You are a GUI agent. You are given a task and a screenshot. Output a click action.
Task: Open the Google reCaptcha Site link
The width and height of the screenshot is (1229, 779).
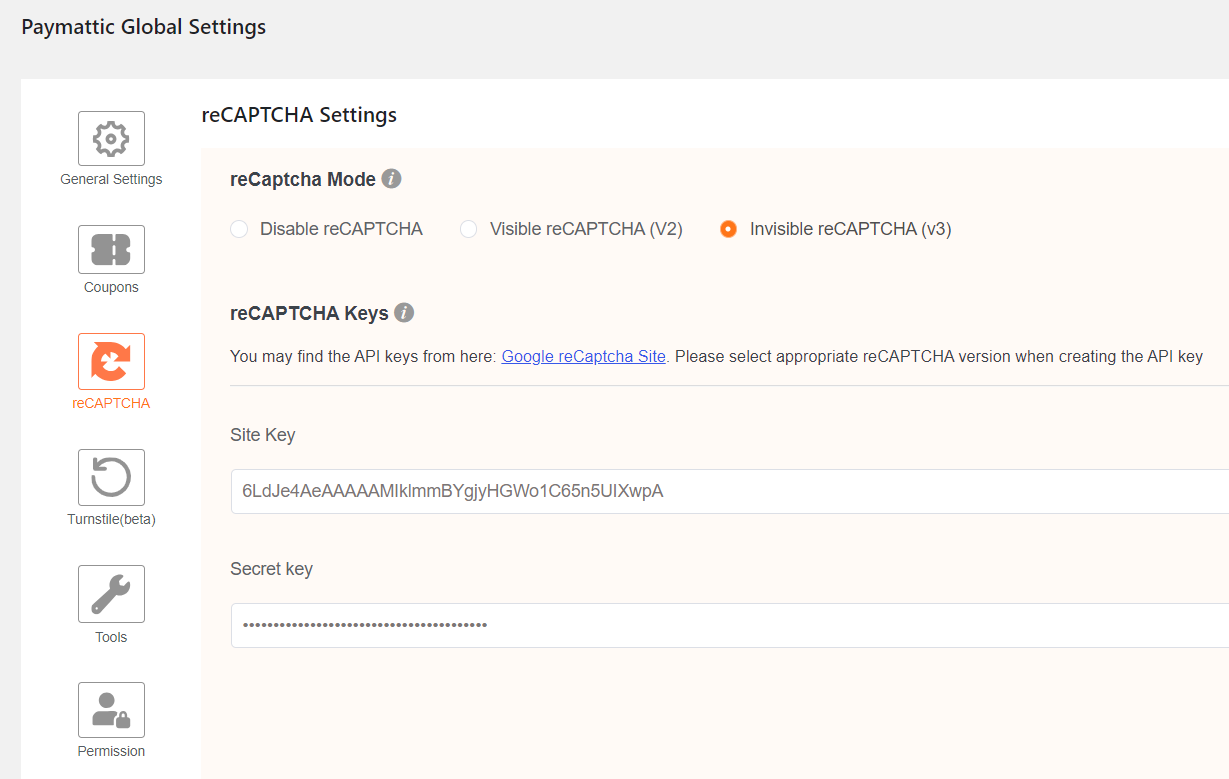(x=583, y=356)
